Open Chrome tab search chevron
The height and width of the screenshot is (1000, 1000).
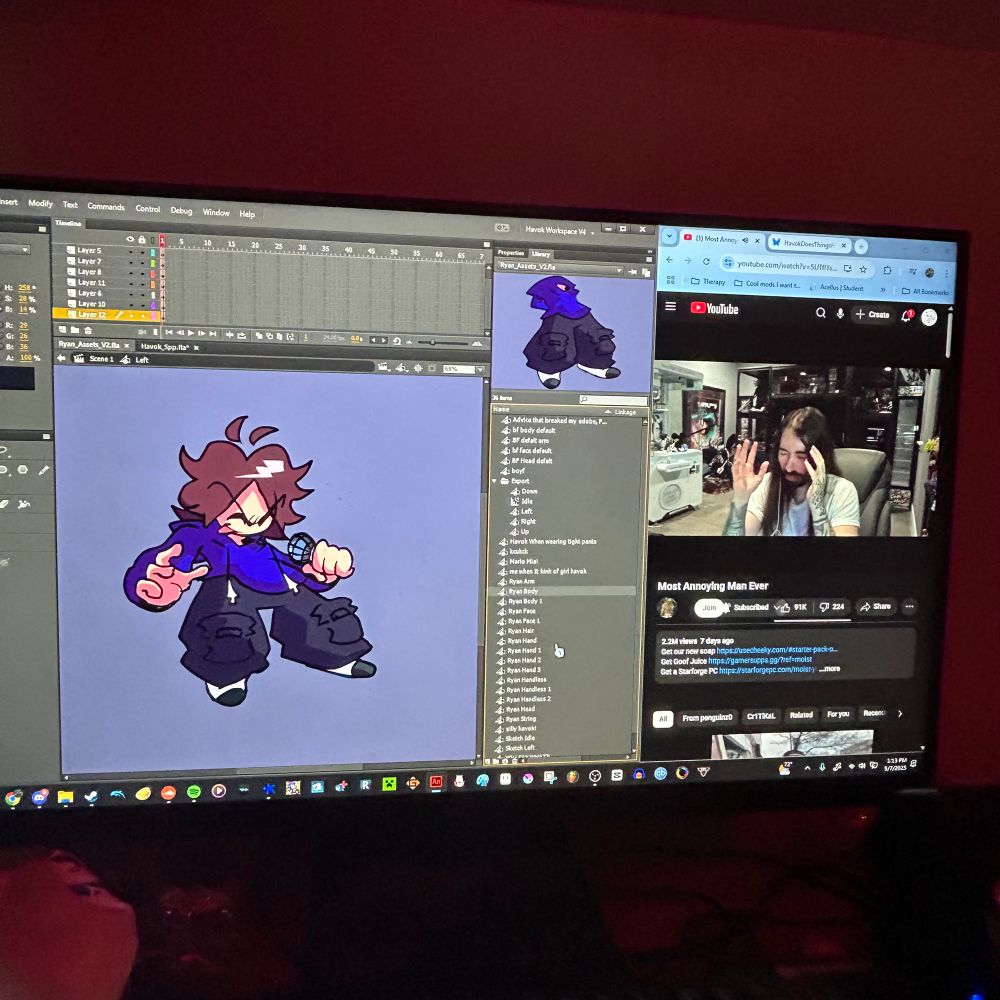click(x=669, y=236)
